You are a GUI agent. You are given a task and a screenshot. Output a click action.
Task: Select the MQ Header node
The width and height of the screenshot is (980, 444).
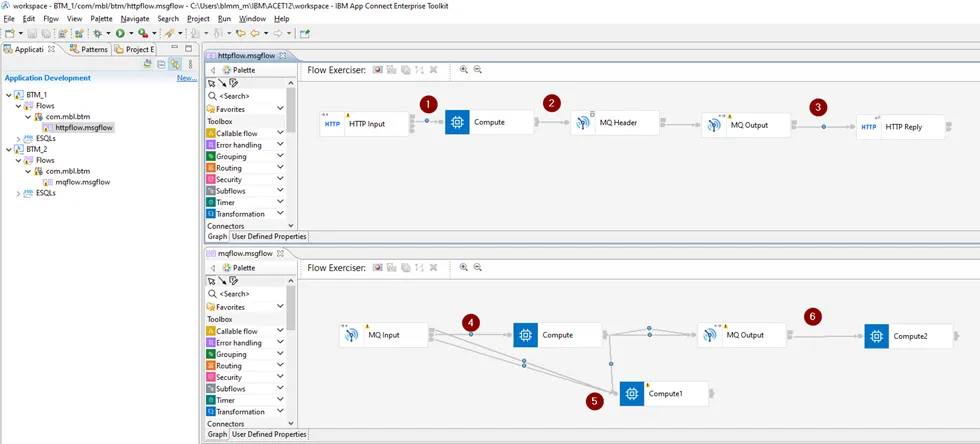[x=614, y=123]
